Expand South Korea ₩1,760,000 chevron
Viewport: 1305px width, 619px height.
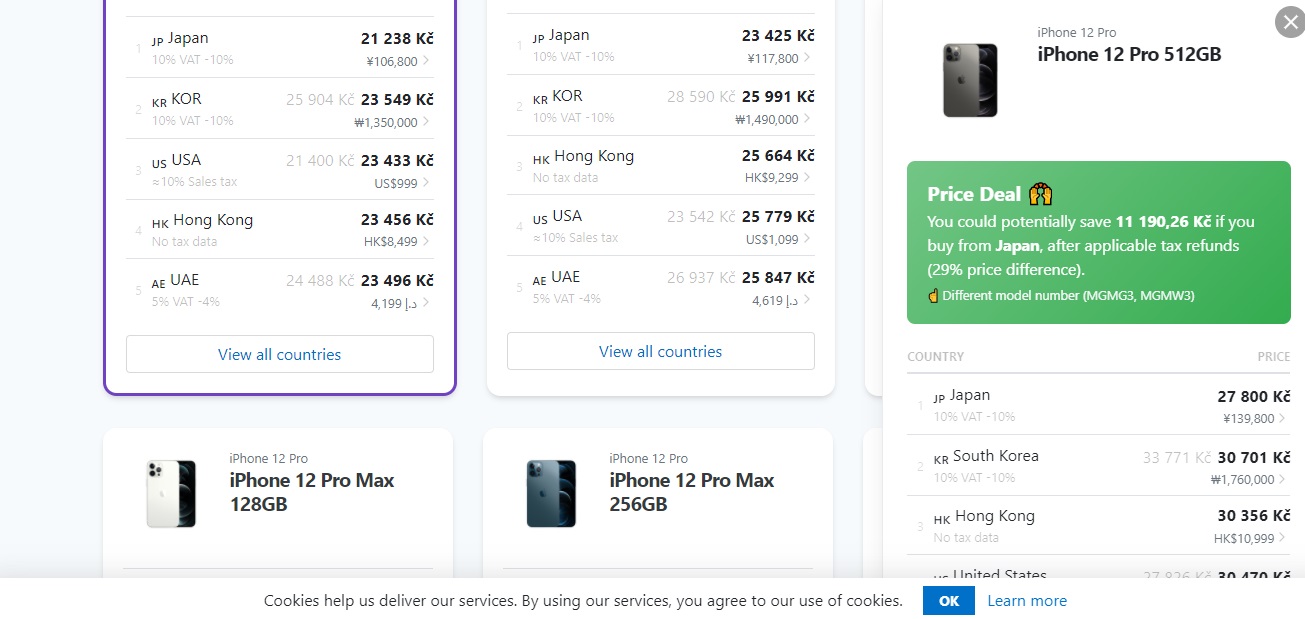click(x=1283, y=479)
